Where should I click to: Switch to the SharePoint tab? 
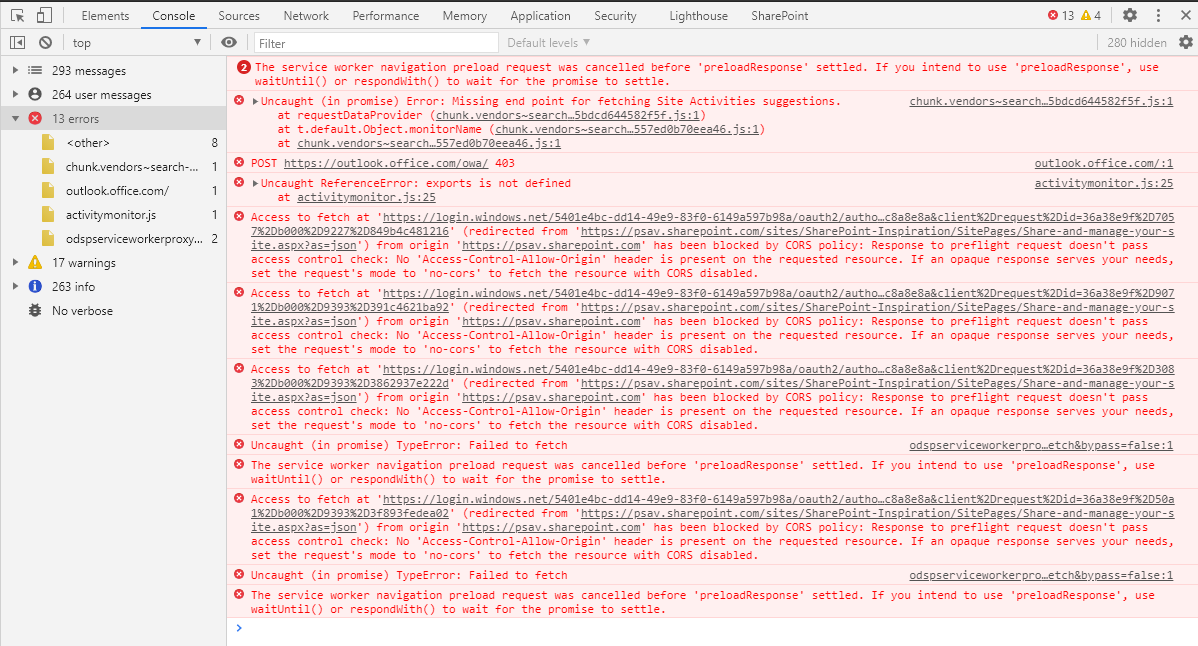[781, 15]
